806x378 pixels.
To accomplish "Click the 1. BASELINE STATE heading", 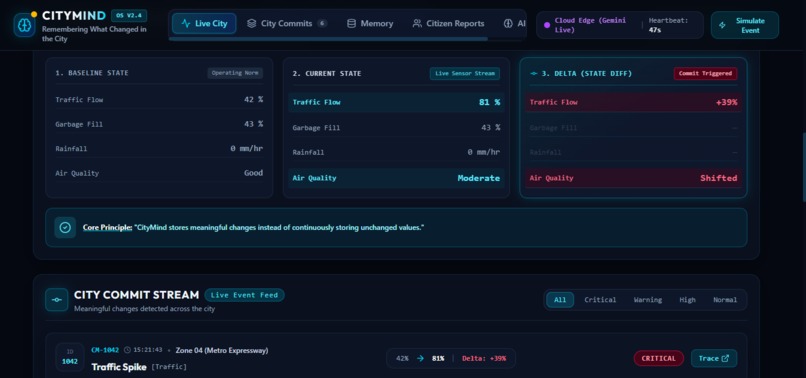I will [x=92, y=73].
